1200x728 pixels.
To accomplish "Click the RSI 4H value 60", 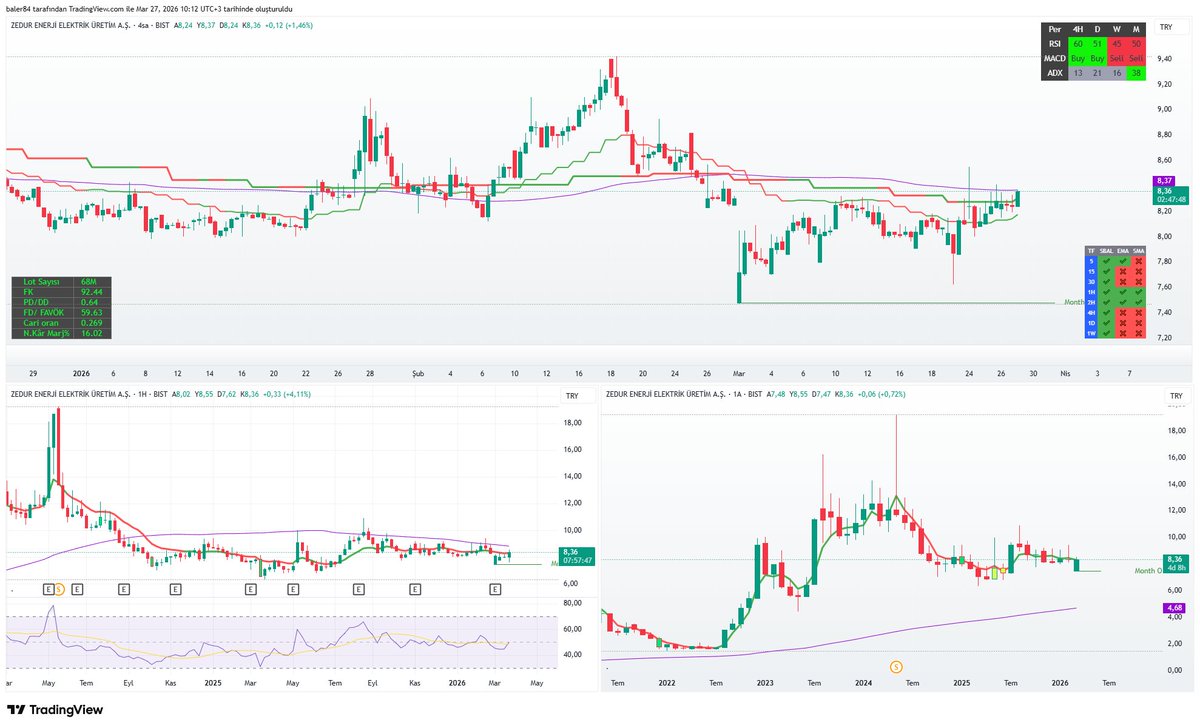I will [1077, 43].
